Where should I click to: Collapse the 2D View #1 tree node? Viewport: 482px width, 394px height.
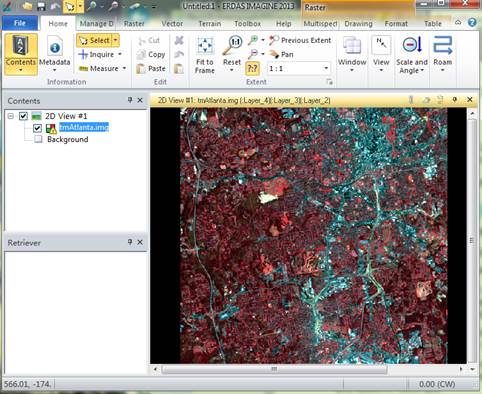coord(11,116)
